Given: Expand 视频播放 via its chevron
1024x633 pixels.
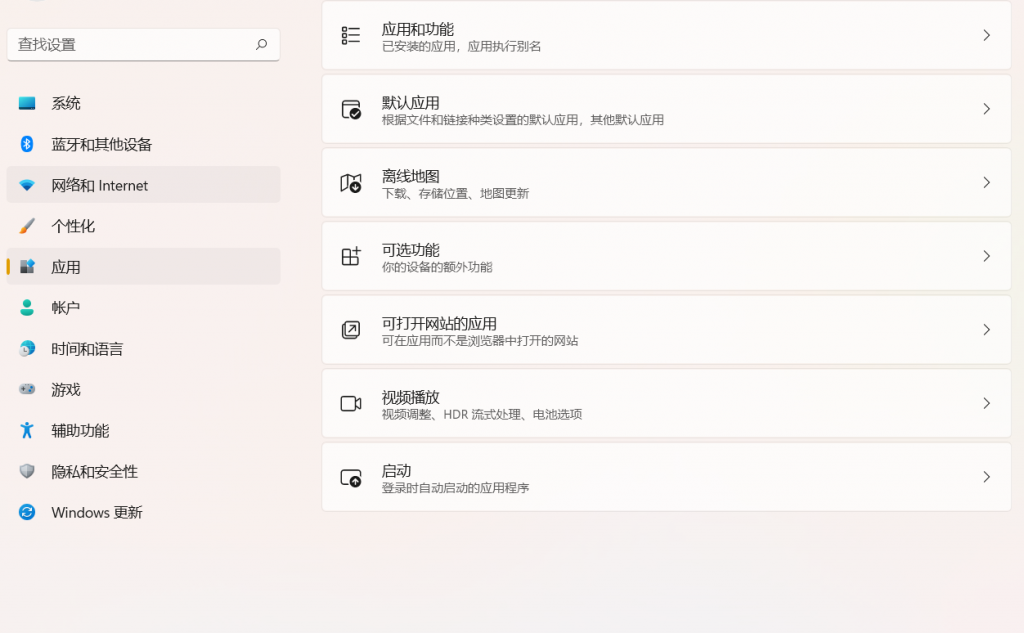Looking at the screenshot, I should [986, 403].
